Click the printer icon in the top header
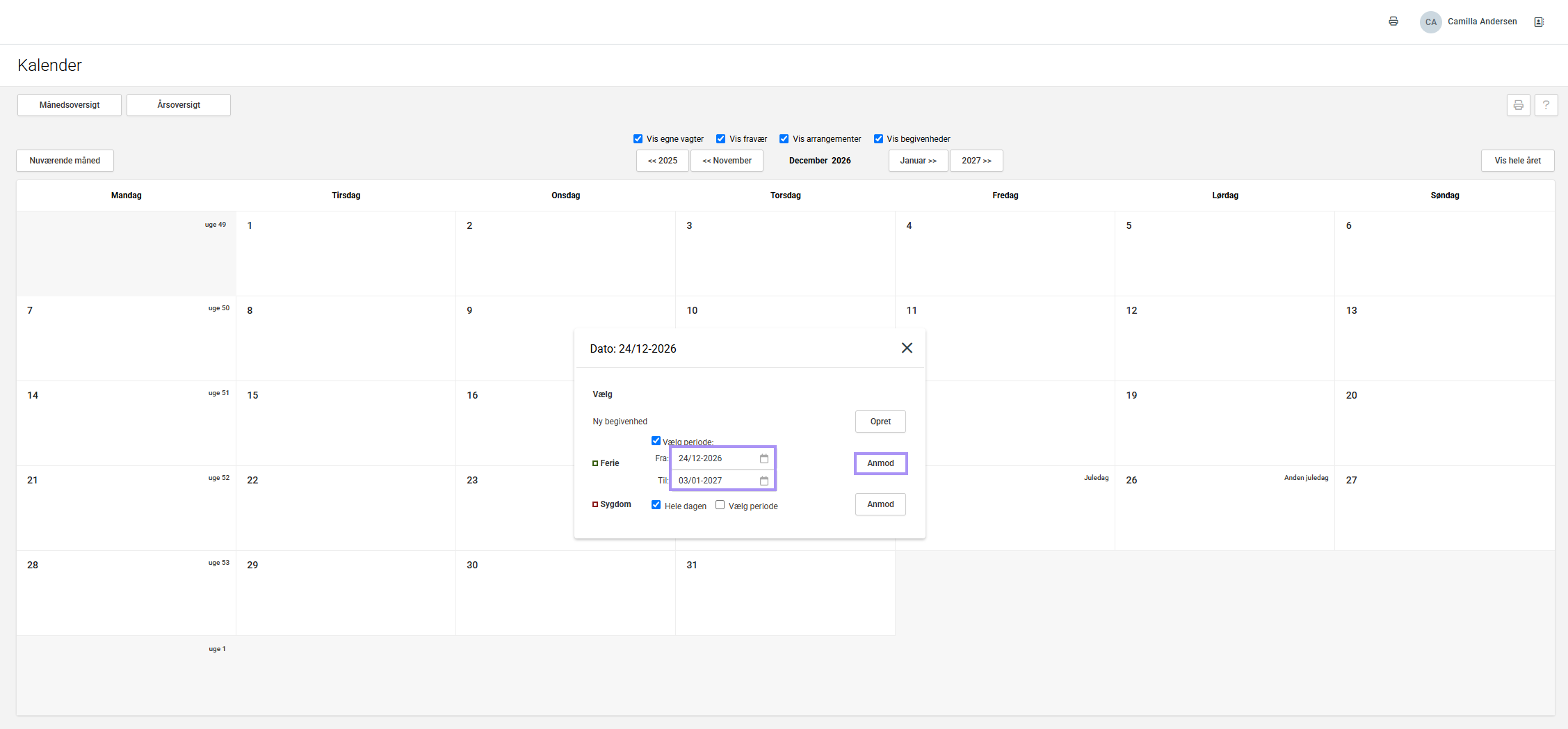 coord(1393,22)
